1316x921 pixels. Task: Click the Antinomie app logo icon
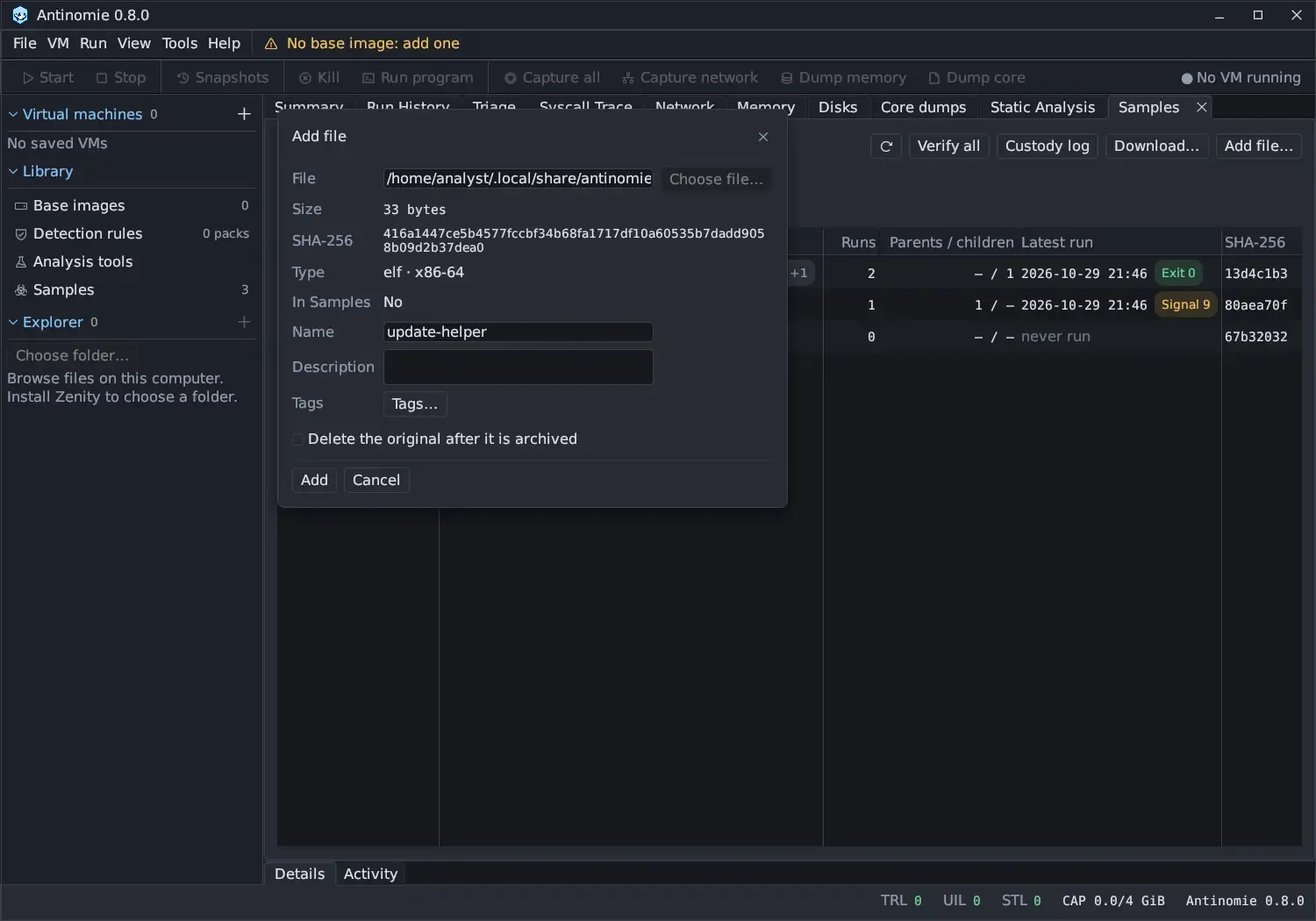pos(19,15)
